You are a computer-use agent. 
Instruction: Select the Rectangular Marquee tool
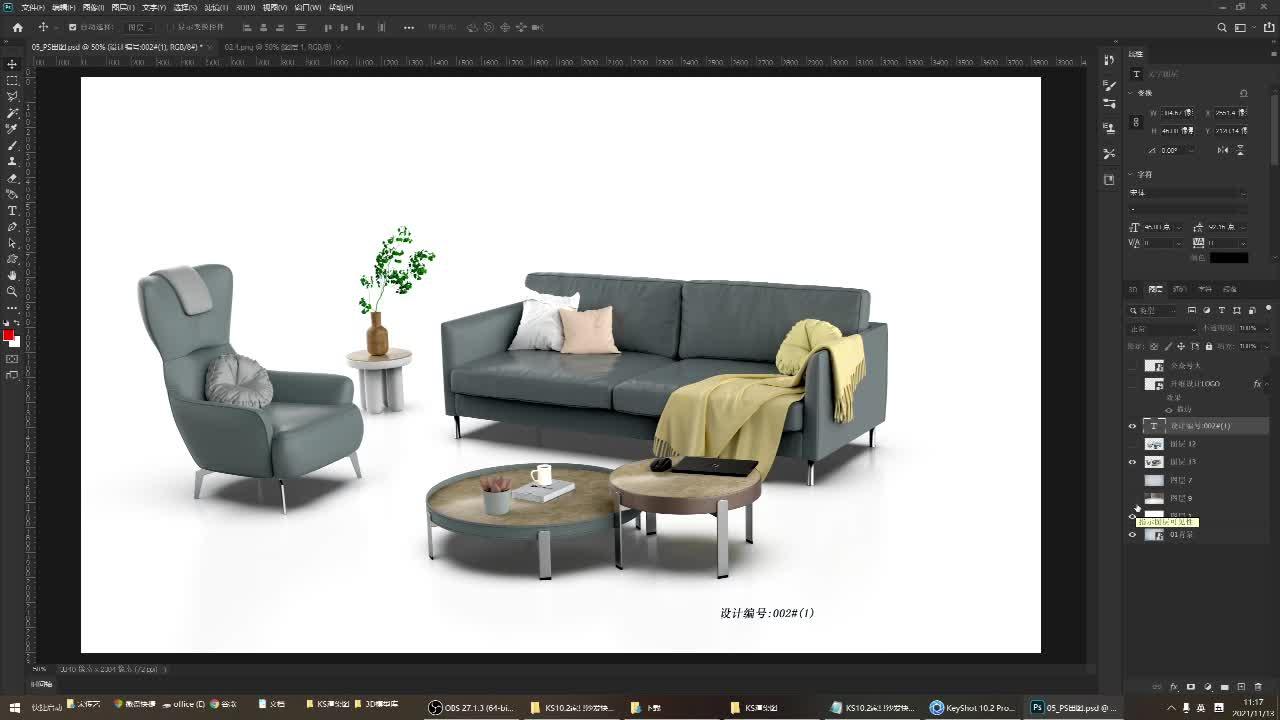point(12,80)
